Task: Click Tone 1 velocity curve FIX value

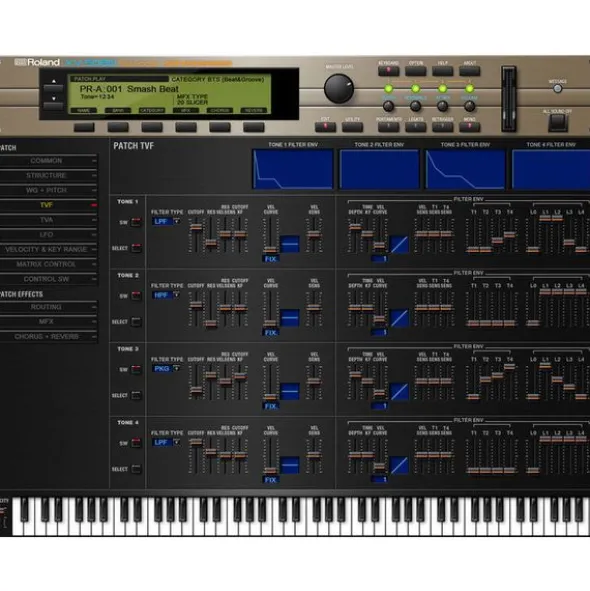Action: tap(271, 259)
